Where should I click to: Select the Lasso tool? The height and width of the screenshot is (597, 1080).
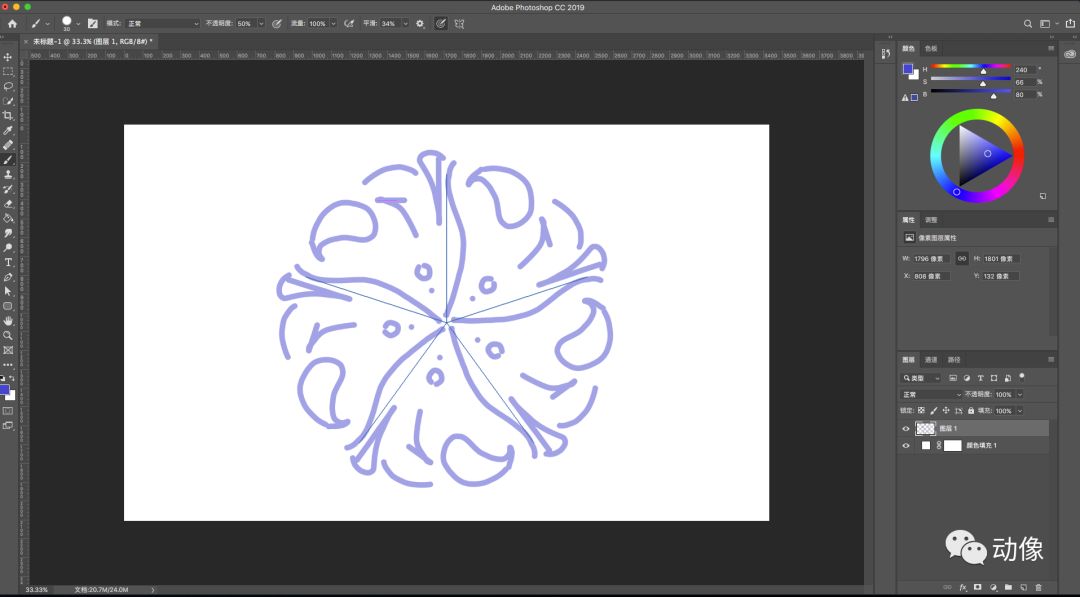point(8,86)
